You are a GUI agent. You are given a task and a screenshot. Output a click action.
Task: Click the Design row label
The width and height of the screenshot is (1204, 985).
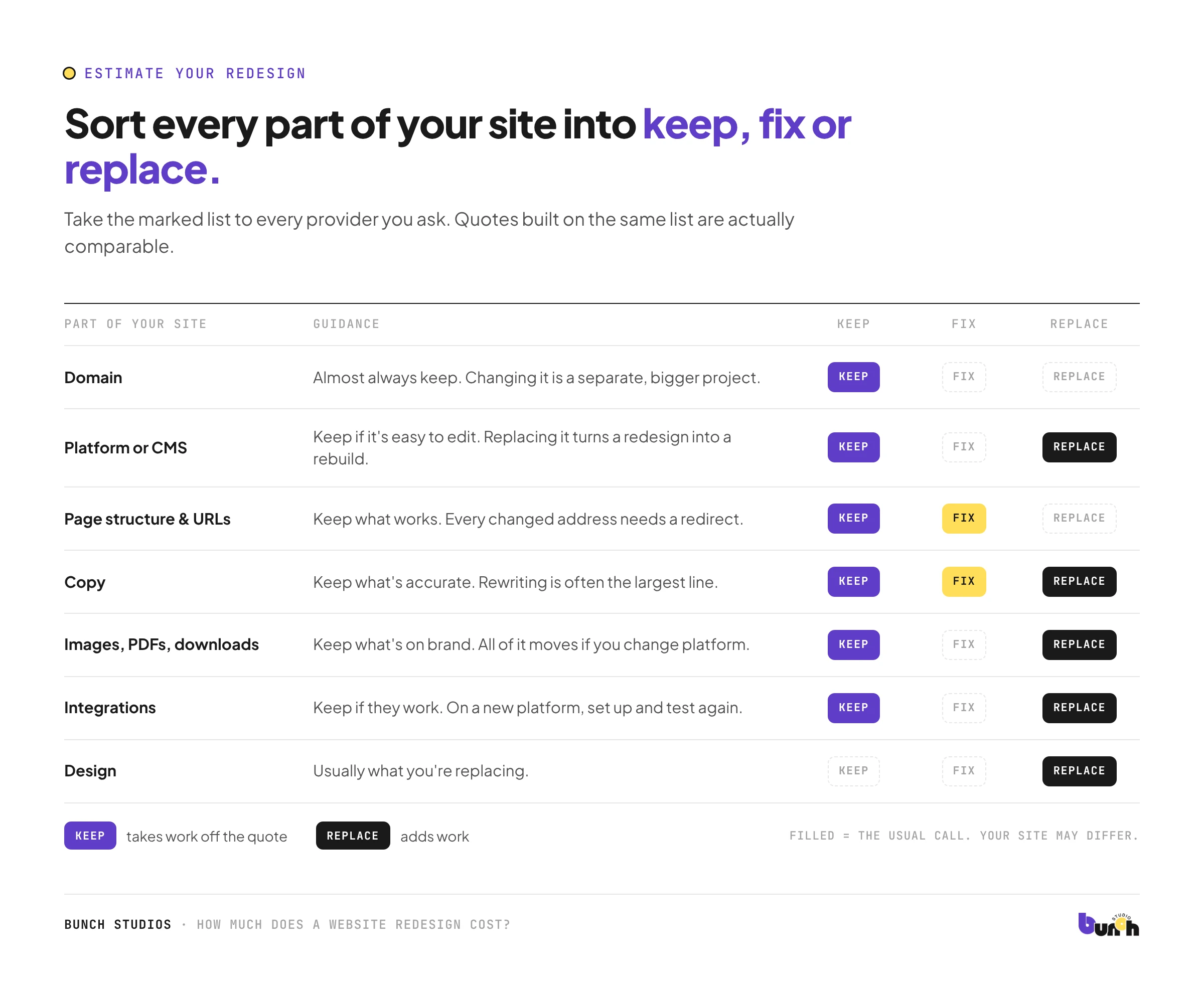(x=90, y=771)
